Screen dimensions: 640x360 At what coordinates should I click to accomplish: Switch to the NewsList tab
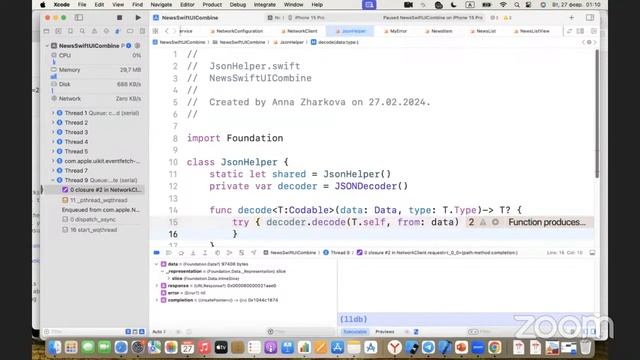pyautogui.click(x=483, y=31)
